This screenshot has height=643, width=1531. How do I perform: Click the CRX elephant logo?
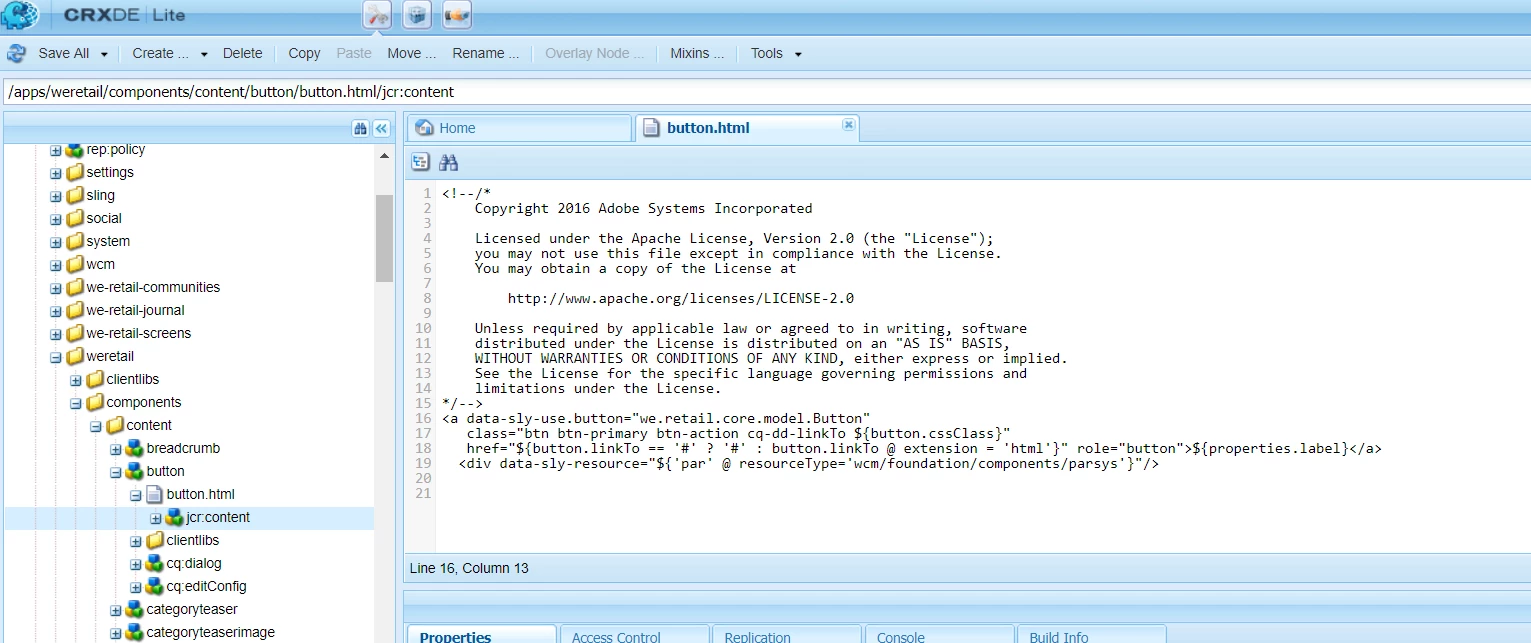(20, 14)
